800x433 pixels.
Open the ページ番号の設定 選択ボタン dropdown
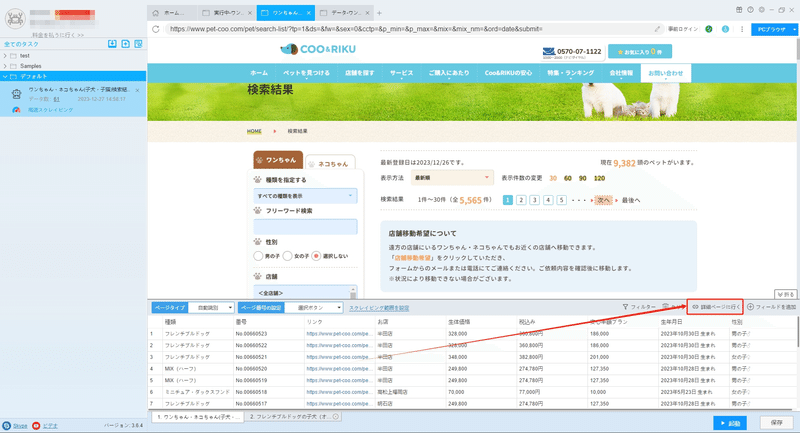(x=314, y=308)
